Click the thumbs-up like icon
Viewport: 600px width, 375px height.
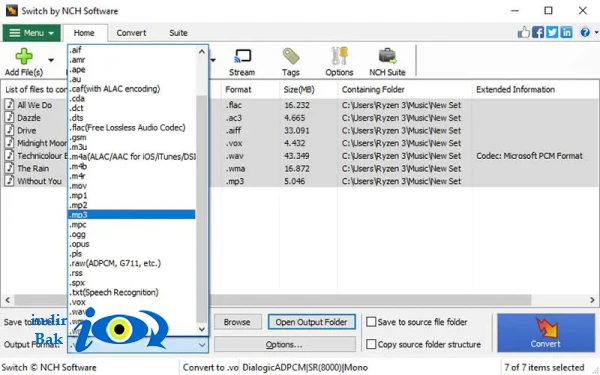click(x=523, y=32)
